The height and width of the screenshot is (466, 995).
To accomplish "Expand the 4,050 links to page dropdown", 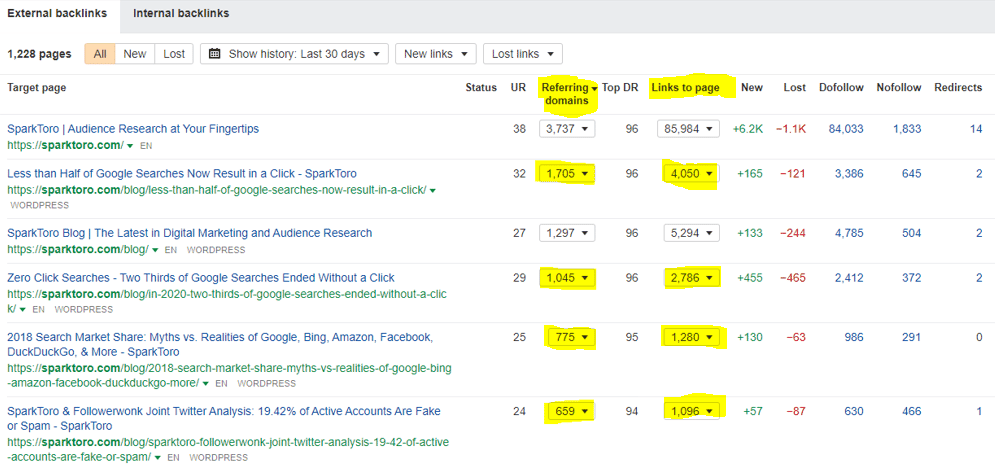I will [691, 173].
